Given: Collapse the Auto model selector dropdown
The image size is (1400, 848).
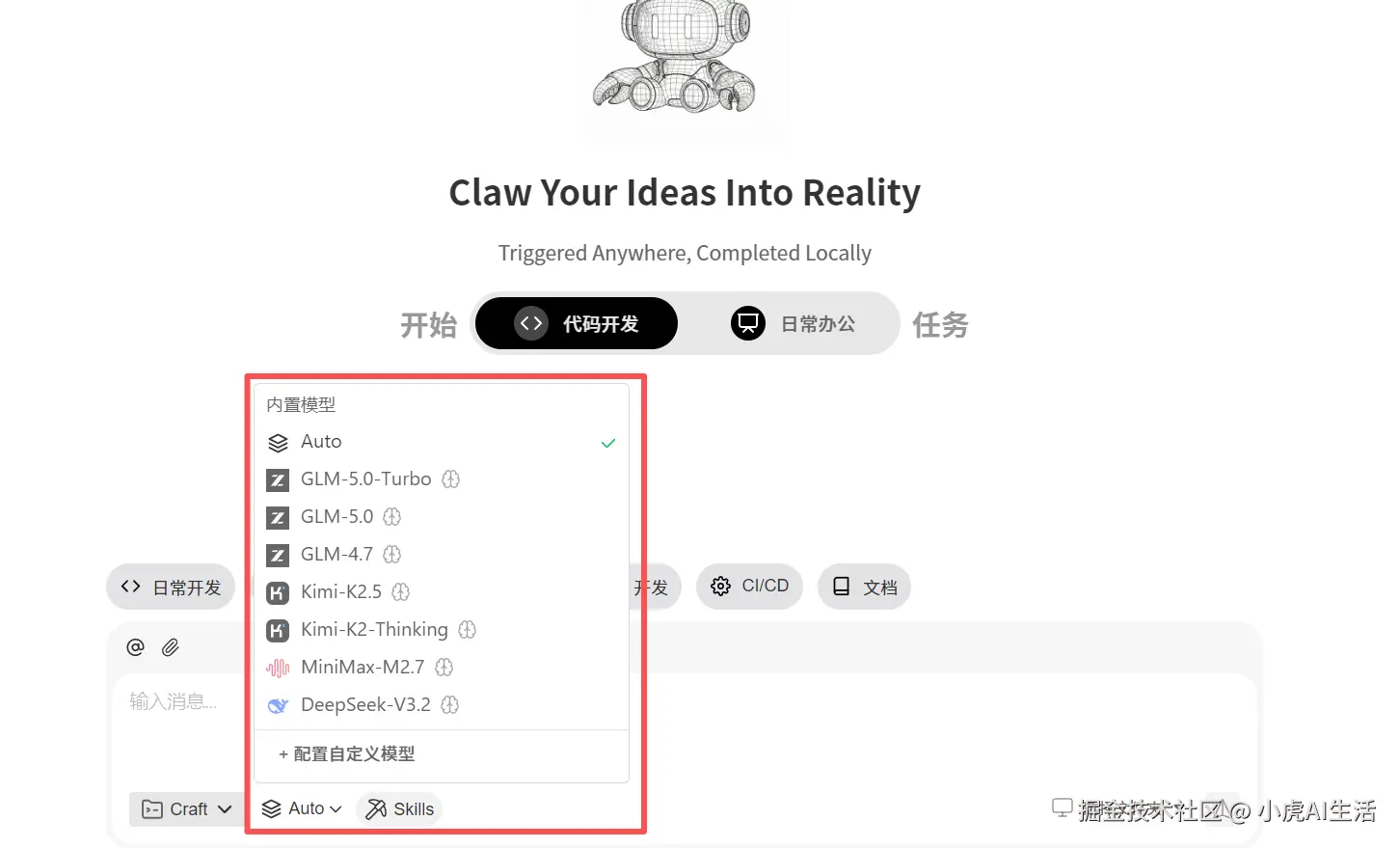Looking at the screenshot, I should [x=303, y=808].
